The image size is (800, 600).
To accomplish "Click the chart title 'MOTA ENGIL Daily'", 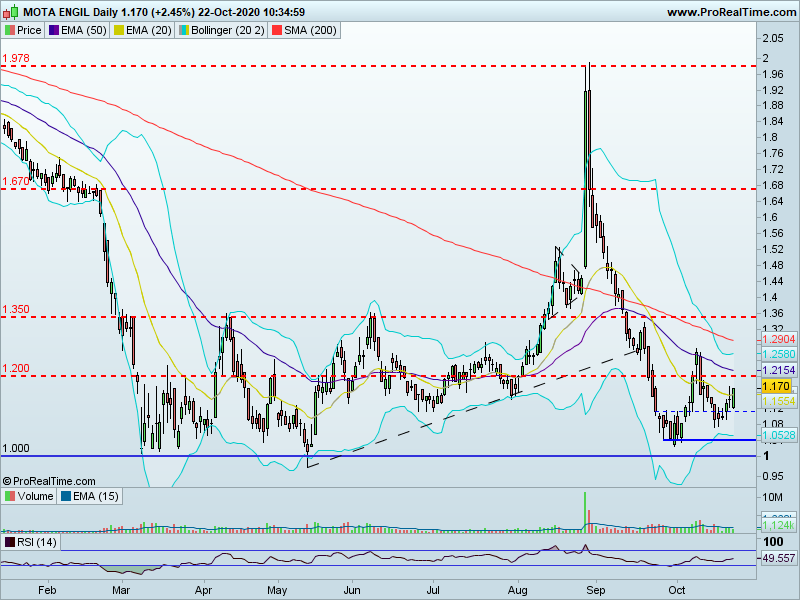I will [71, 12].
